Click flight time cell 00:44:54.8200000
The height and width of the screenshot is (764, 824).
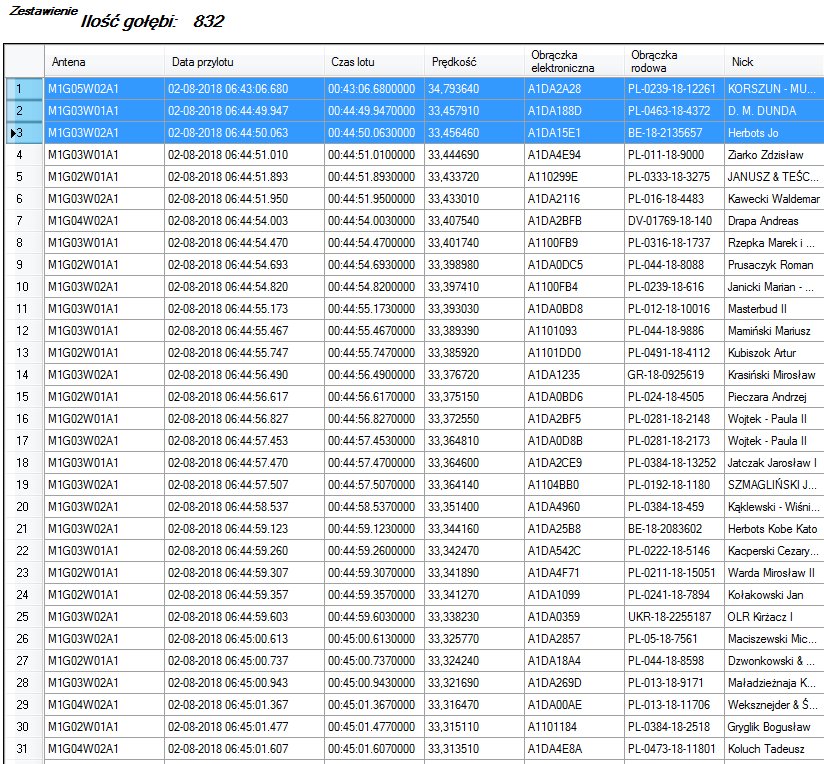pyautogui.click(x=374, y=287)
